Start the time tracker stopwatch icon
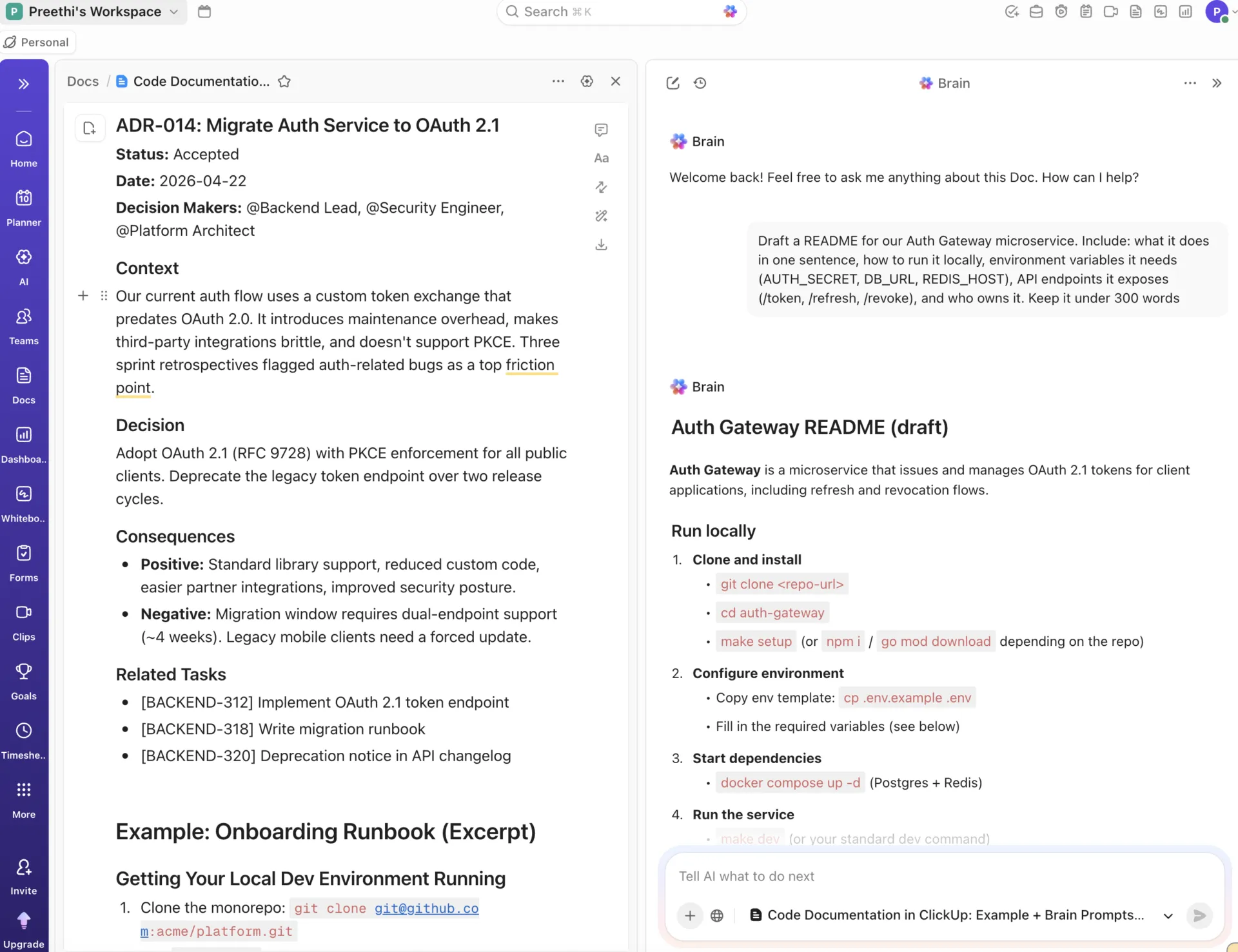 (1061, 12)
